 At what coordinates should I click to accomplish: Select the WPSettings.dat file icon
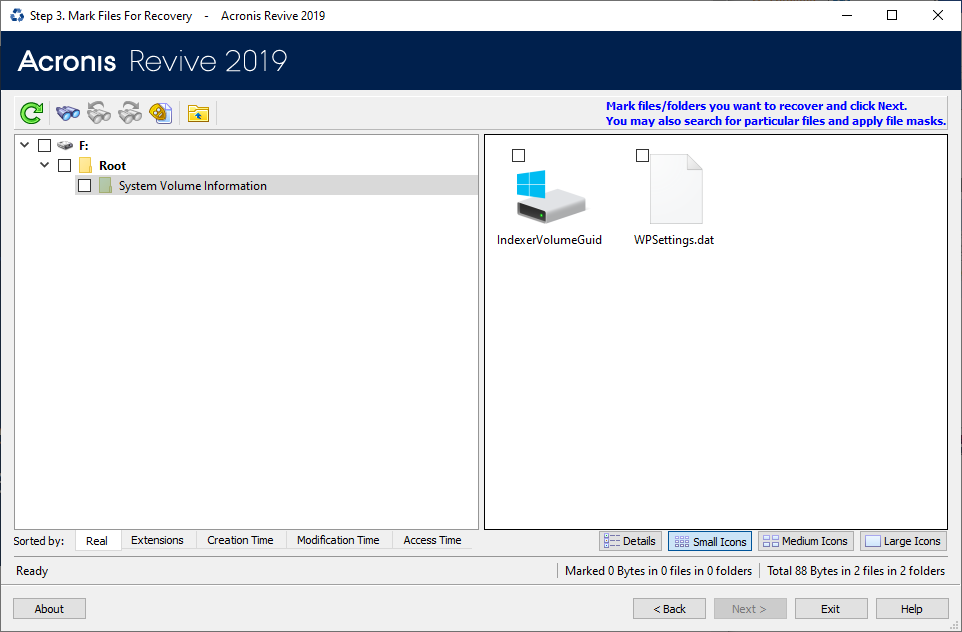[x=676, y=189]
